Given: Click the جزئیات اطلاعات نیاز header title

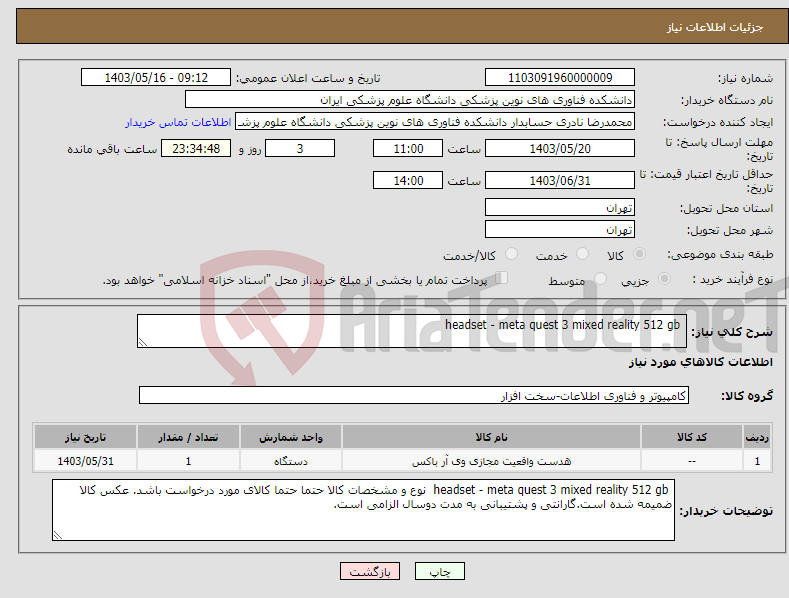Looking at the screenshot, I should click(715, 27).
